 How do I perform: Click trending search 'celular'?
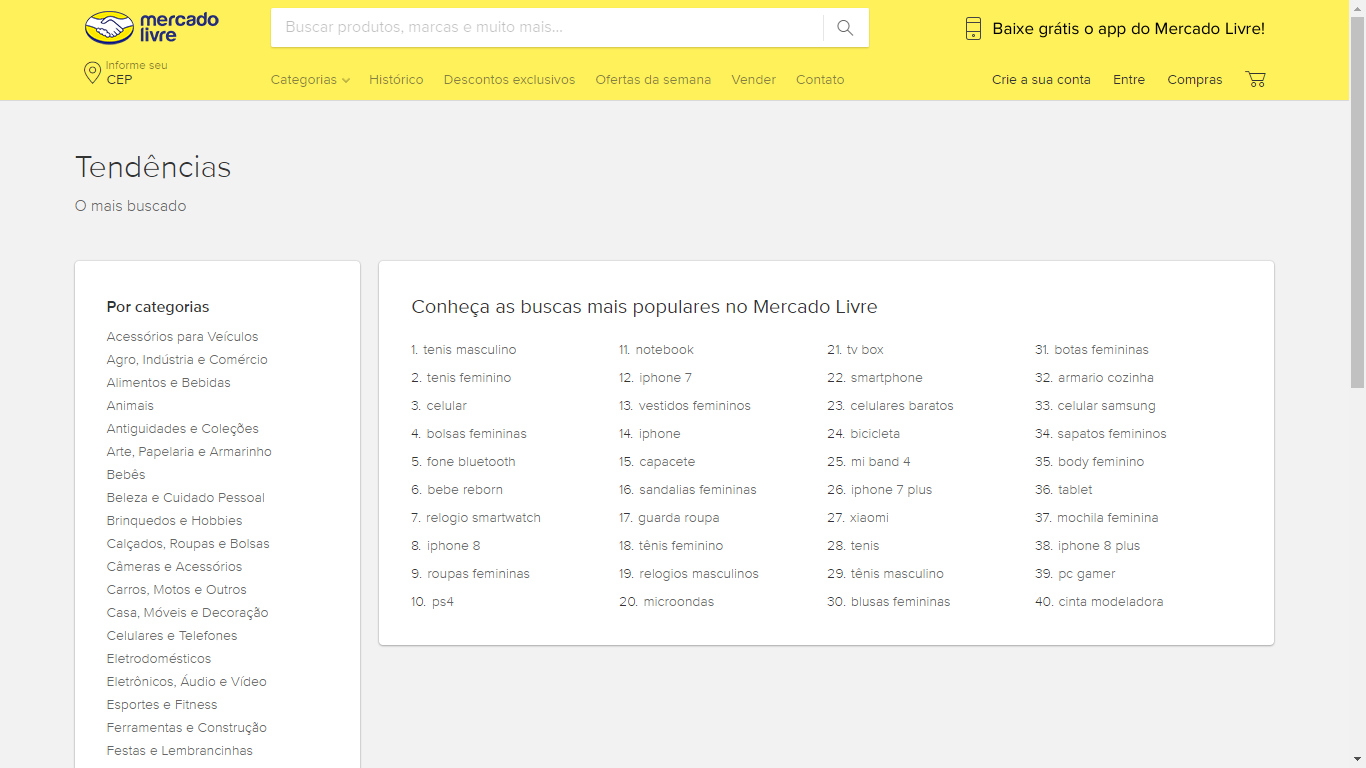pyautogui.click(x=447, y=406)
